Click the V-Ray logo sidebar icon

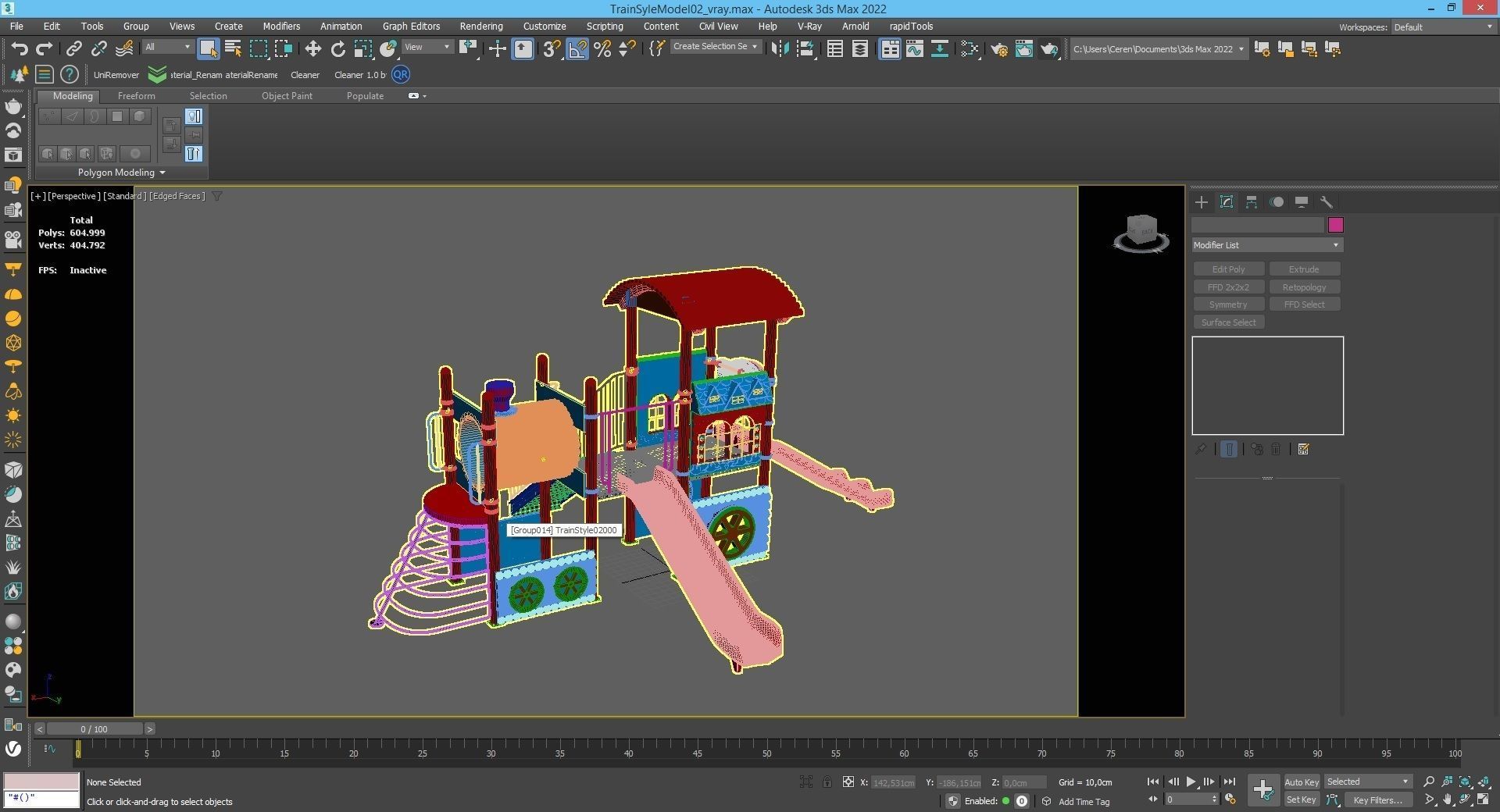tap(13, 748)
